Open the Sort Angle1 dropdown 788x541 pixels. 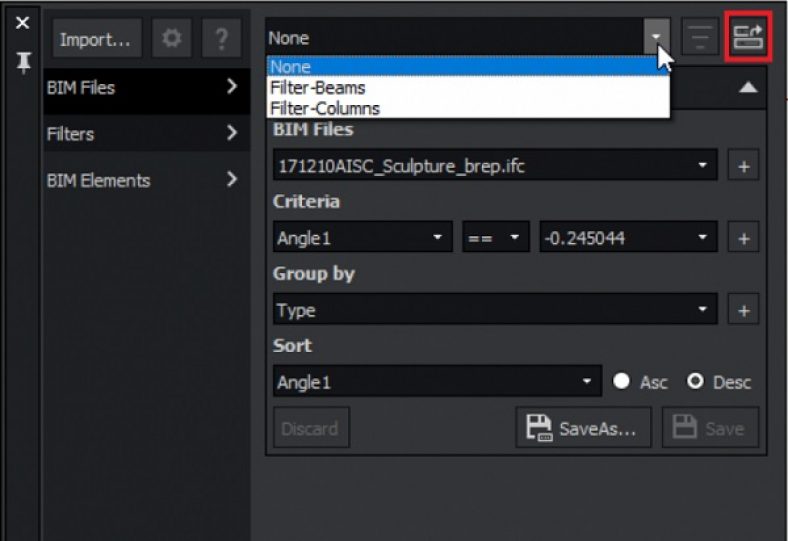(437, 381)
